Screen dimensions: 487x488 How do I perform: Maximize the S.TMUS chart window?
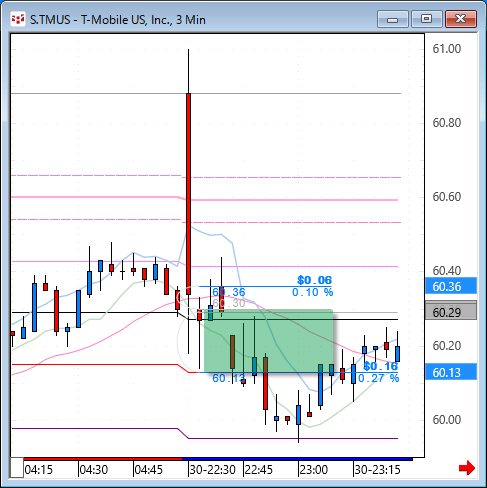426,19
